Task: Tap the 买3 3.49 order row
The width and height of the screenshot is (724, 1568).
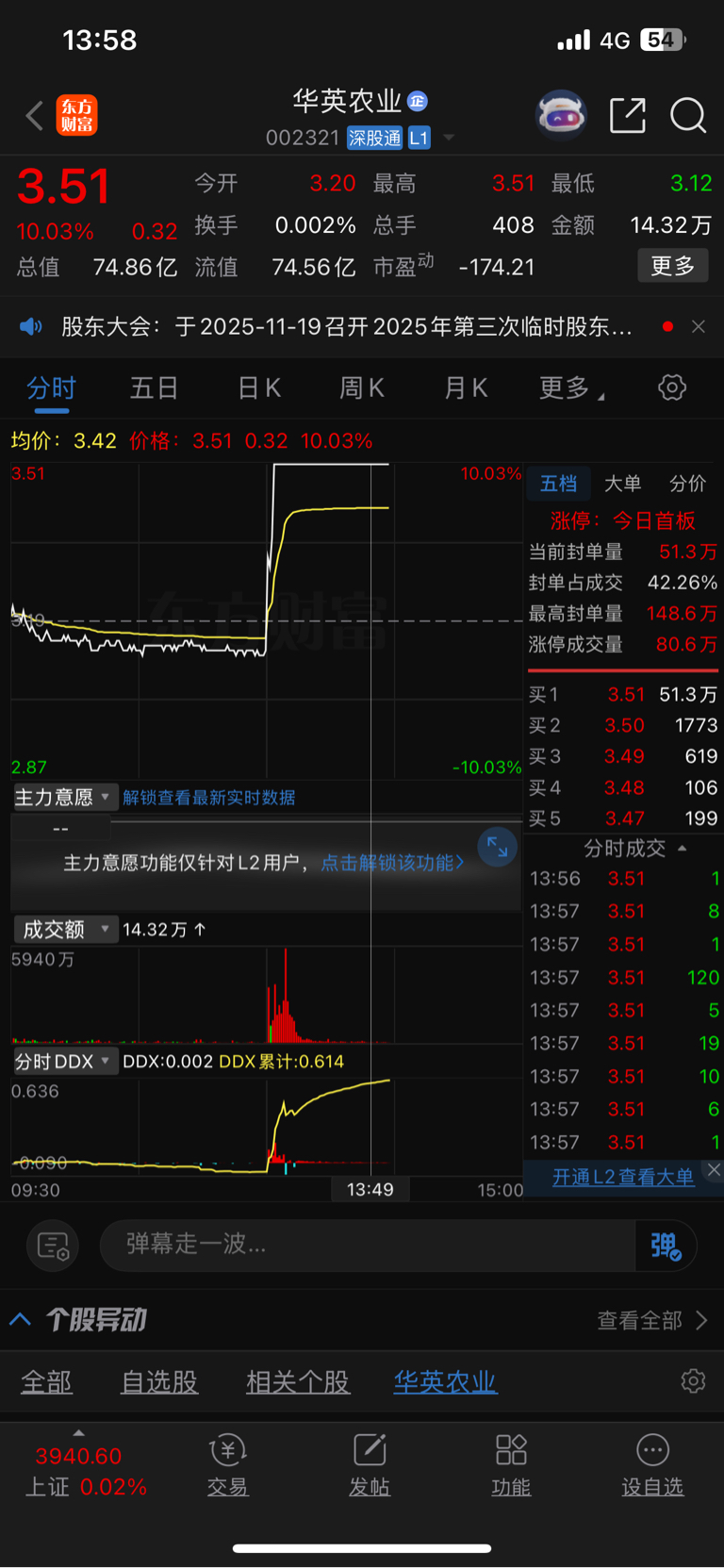Action: click(x=623, y=756)
